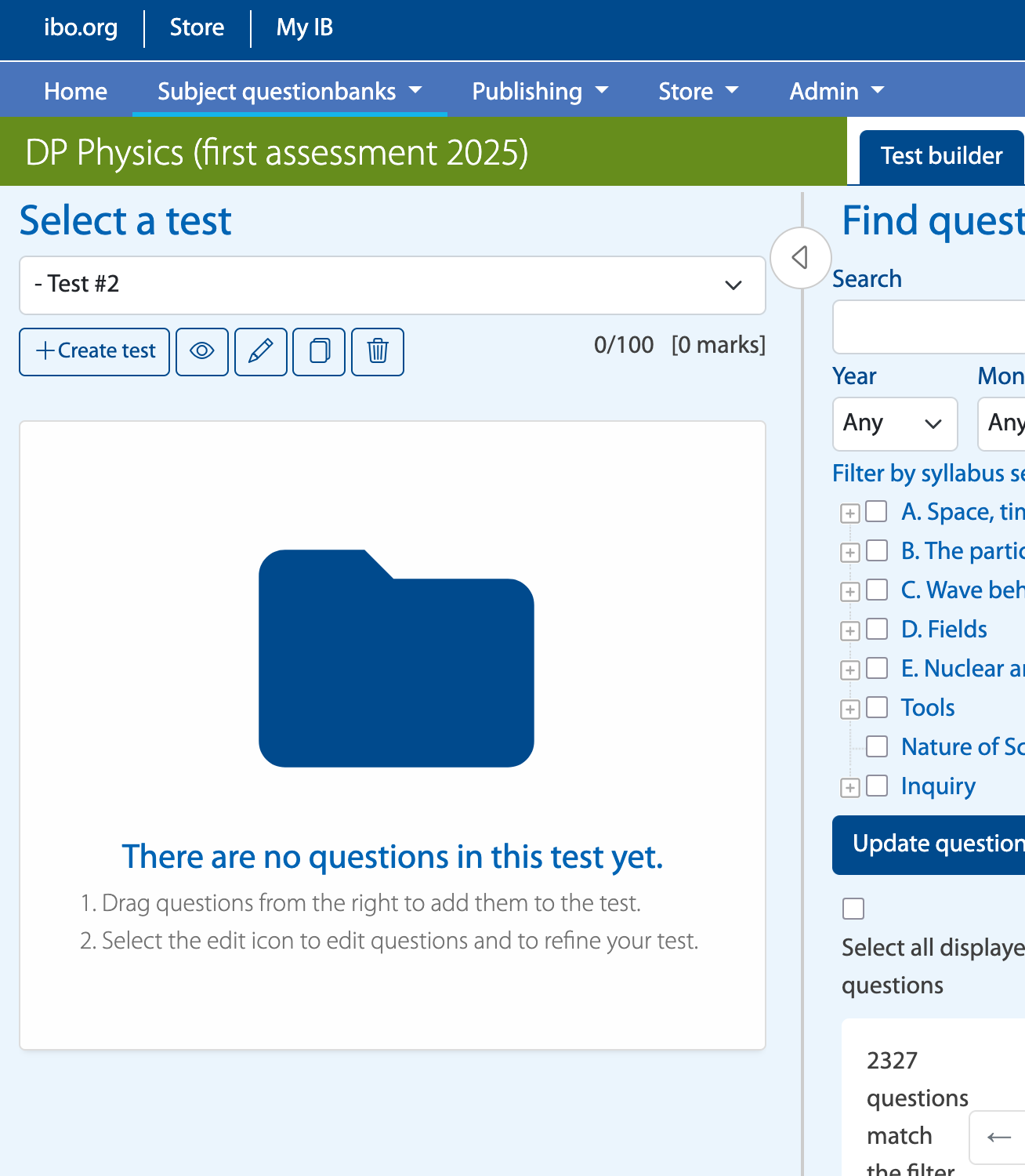
Task: Click the pencil edit test icon
Action: (261, 351)
